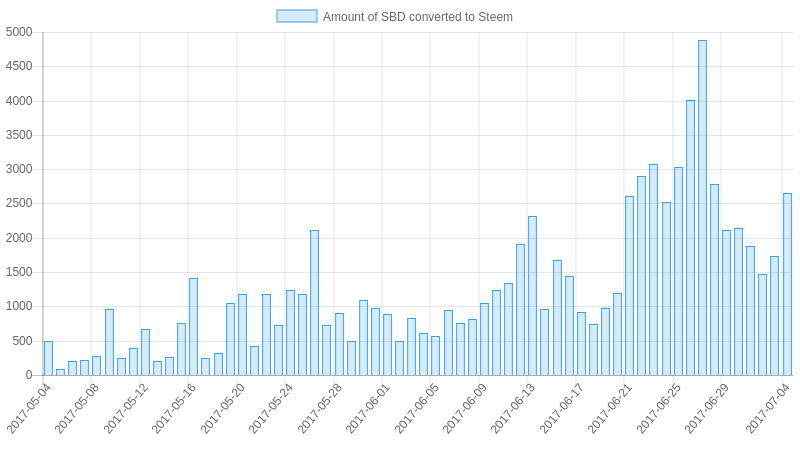Click the bar for 2017-06-09
The height and width of the screenshot is (450, 800).
484,339
